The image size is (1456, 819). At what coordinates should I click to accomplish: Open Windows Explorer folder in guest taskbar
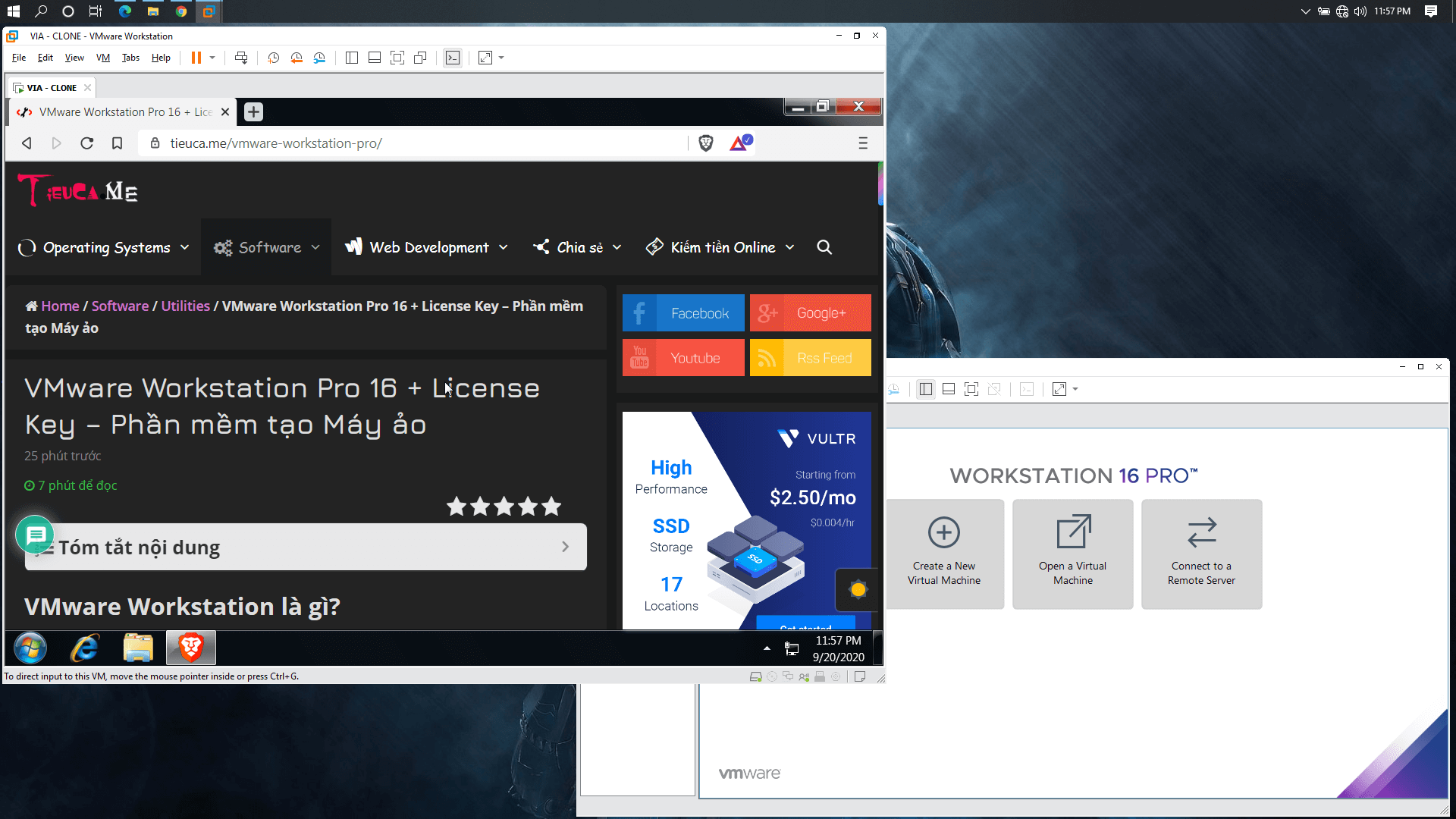(x=138, y=648)
